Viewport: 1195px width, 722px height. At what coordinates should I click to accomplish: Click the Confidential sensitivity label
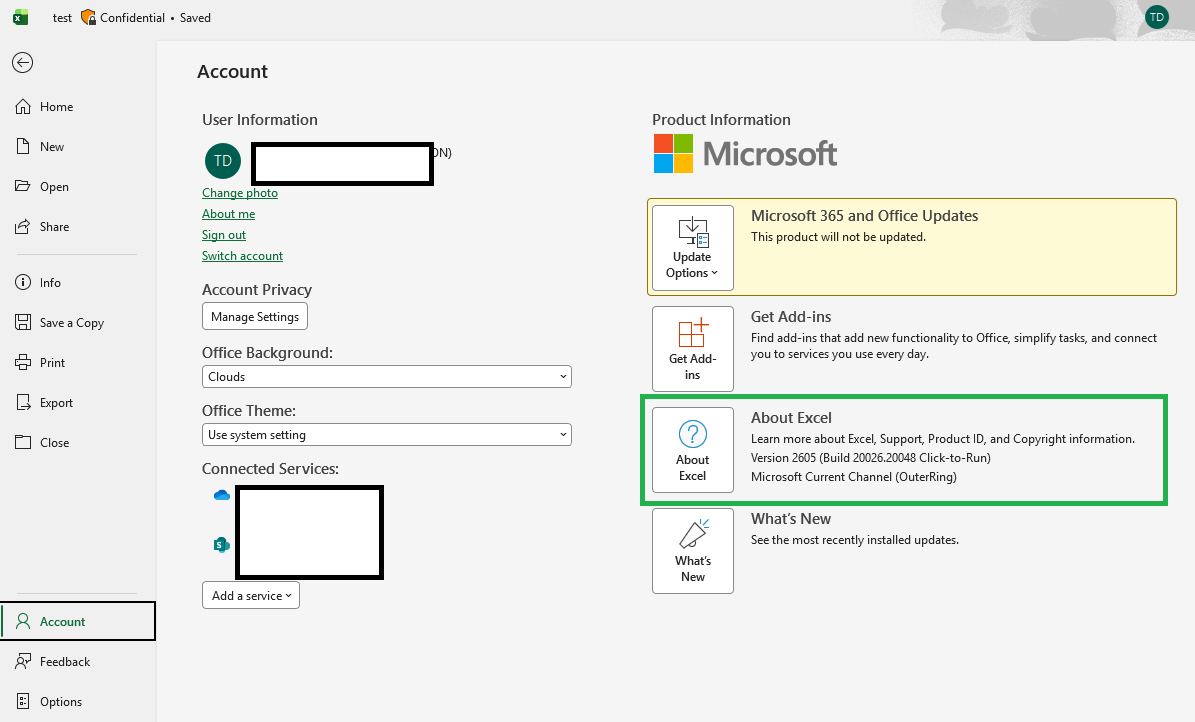click(x=123, y=18)
